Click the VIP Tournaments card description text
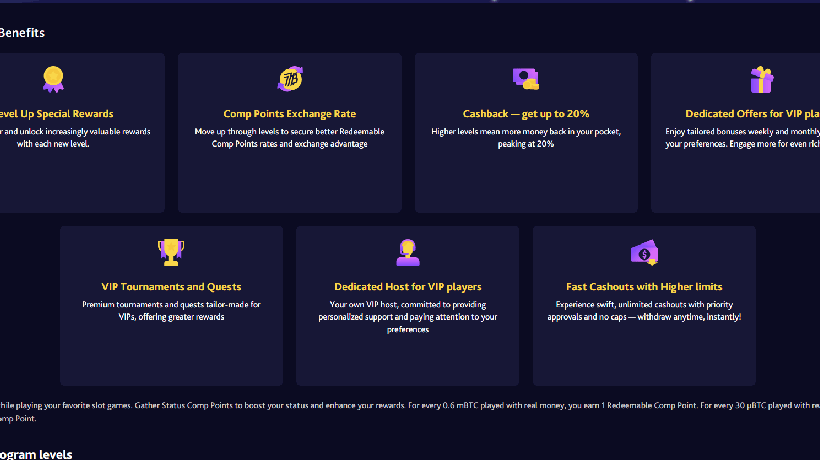Viewport: 820px width, 460px height. pos(171,310)
